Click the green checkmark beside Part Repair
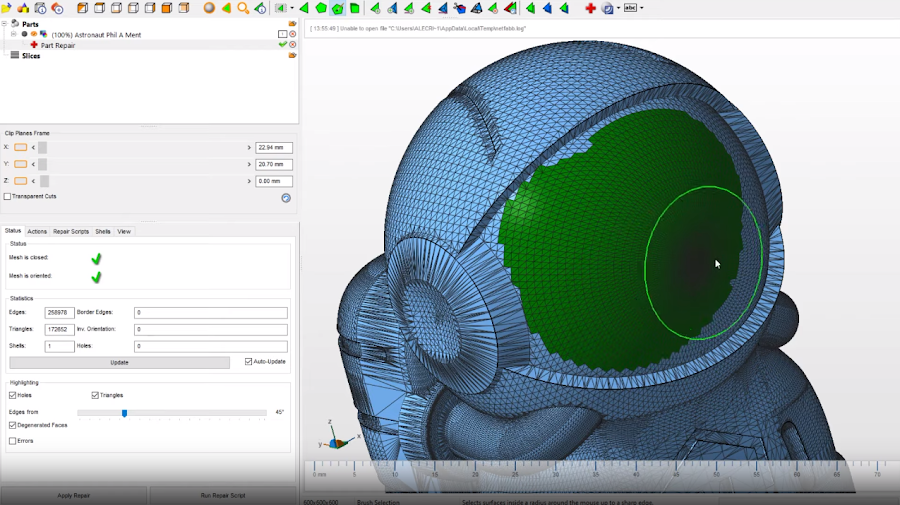The height and width of the screenshot is (505, 900). click(x=283, y=45)
